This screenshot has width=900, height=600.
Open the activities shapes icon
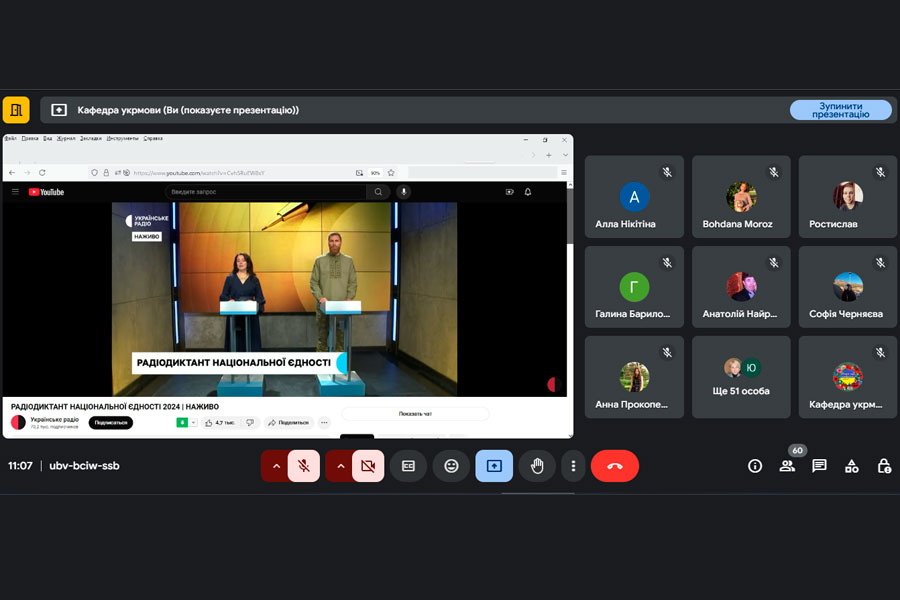[852, 466]
